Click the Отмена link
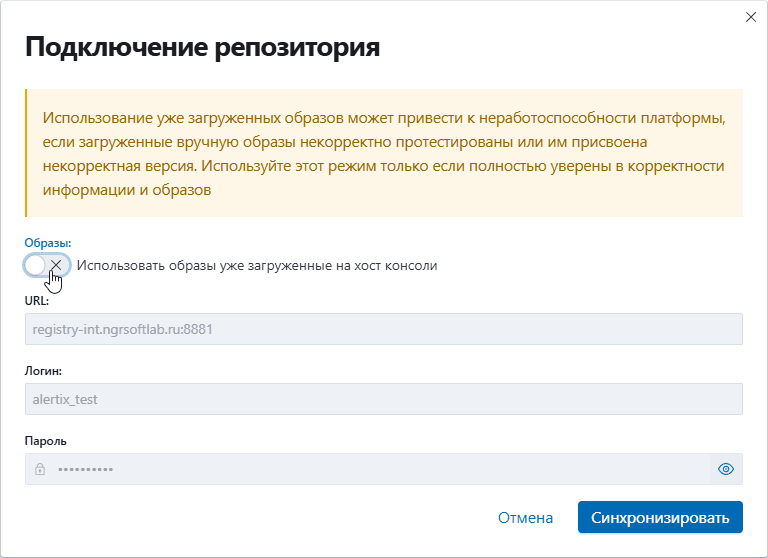The width and height of the screenshot is (768, 558). coord(525,517)
